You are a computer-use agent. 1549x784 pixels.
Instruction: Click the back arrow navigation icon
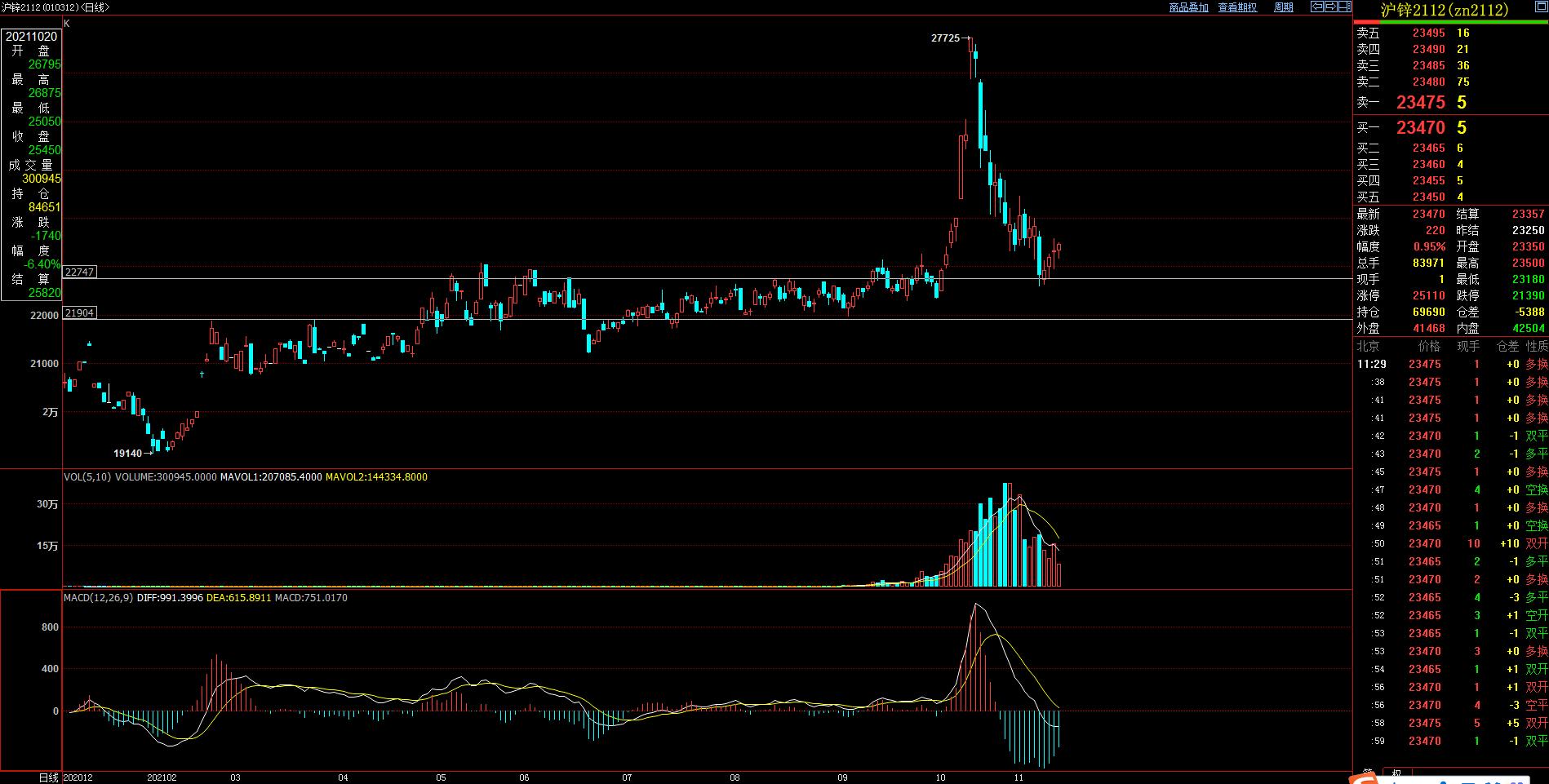coord(1317,7)
